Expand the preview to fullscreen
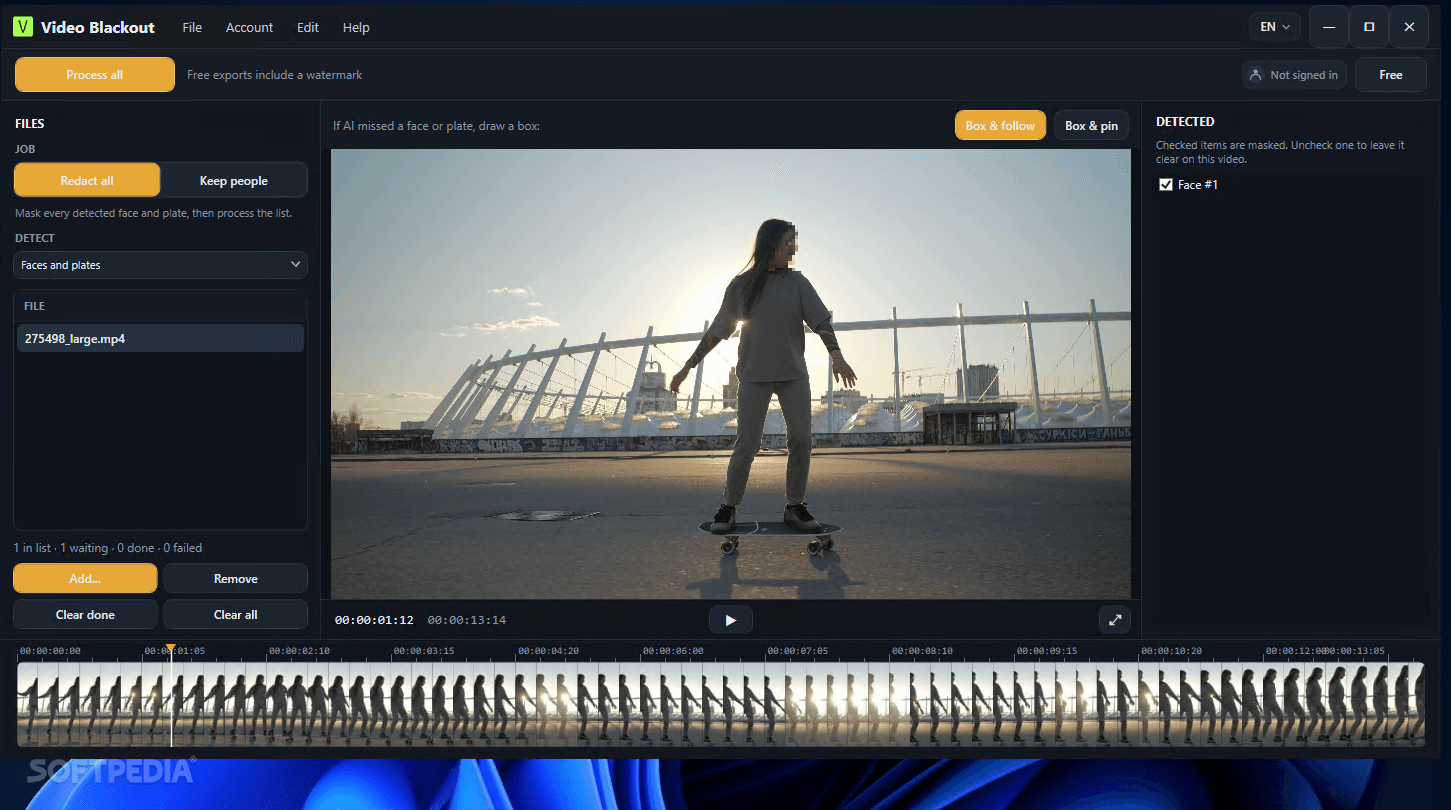This screenshot has width=1451, height=810. click(1115, 620)
